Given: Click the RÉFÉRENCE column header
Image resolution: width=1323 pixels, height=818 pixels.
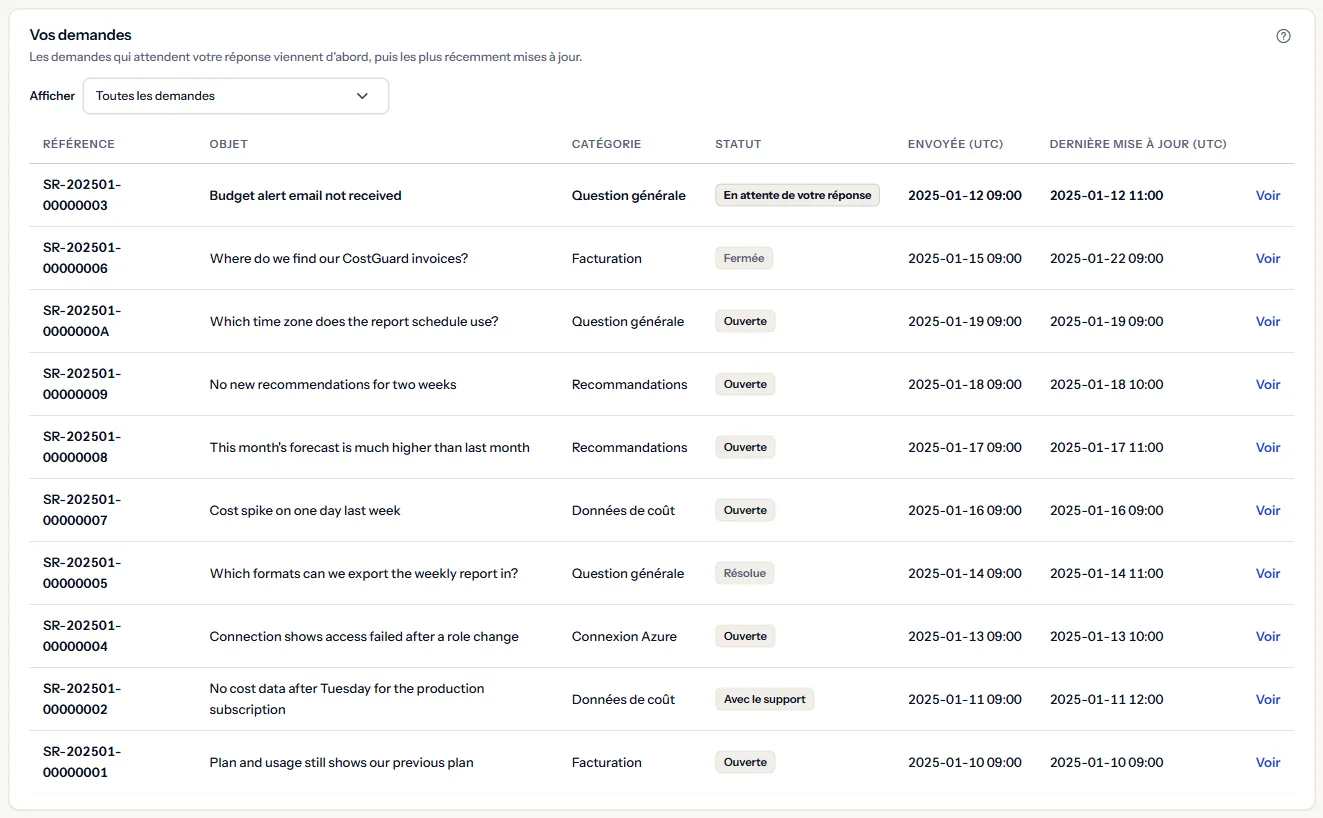Looking at the screenshot, I should click(79, 144).
